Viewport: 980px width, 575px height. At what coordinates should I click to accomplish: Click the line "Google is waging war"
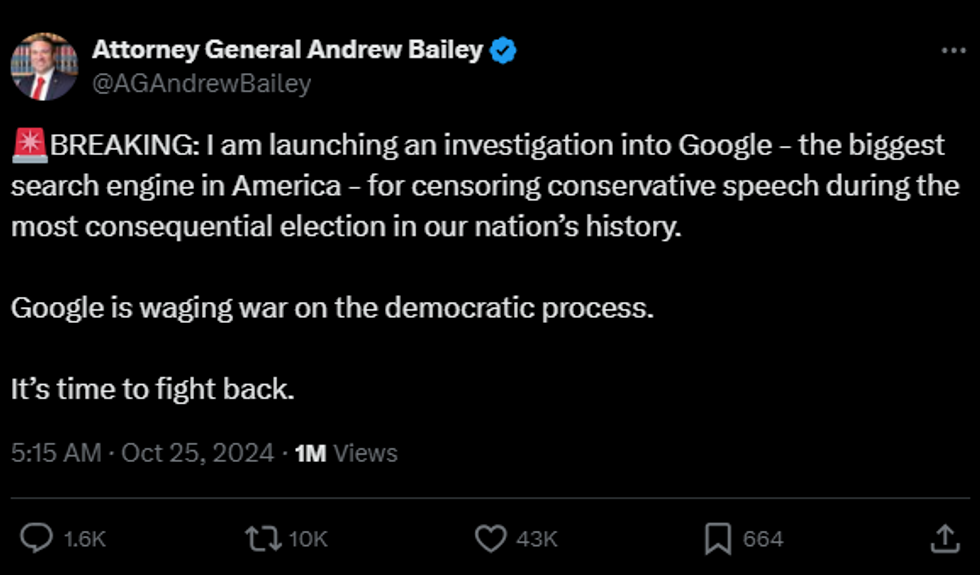coord(332,307)
